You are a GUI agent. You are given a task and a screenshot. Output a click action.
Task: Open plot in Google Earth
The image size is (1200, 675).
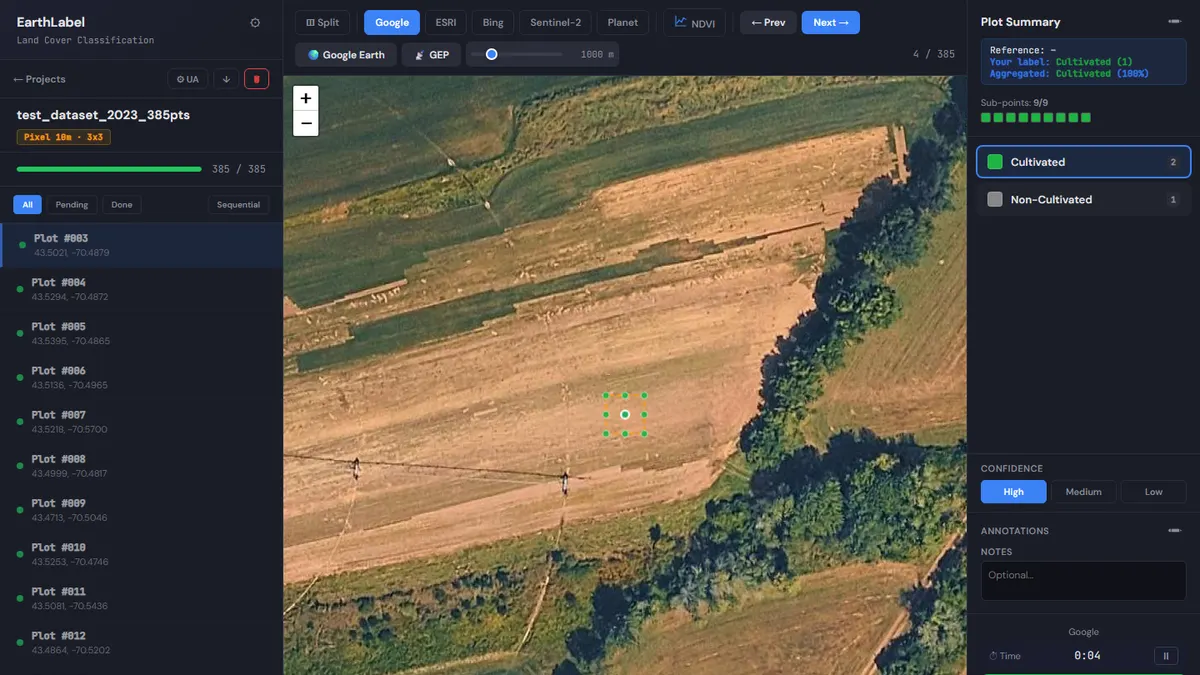click(x=346, y=55)
